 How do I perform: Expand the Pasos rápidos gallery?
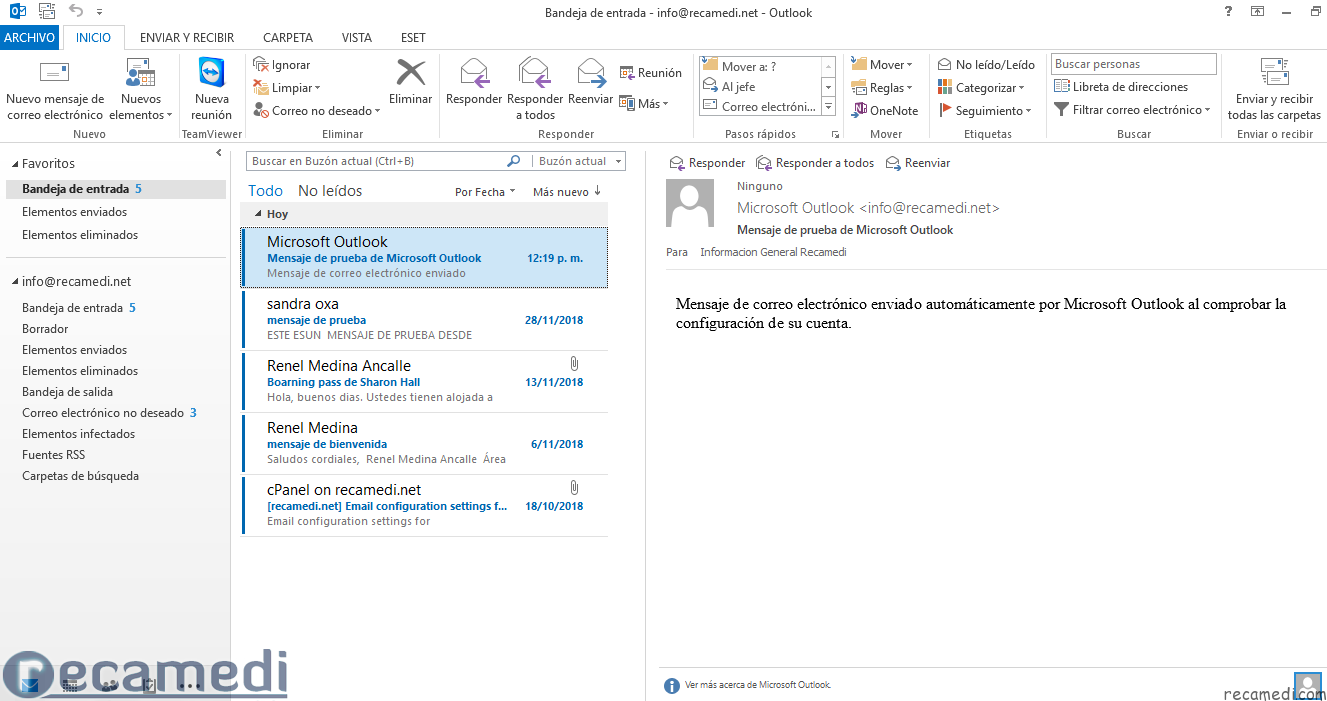click(x=828, y=107)
